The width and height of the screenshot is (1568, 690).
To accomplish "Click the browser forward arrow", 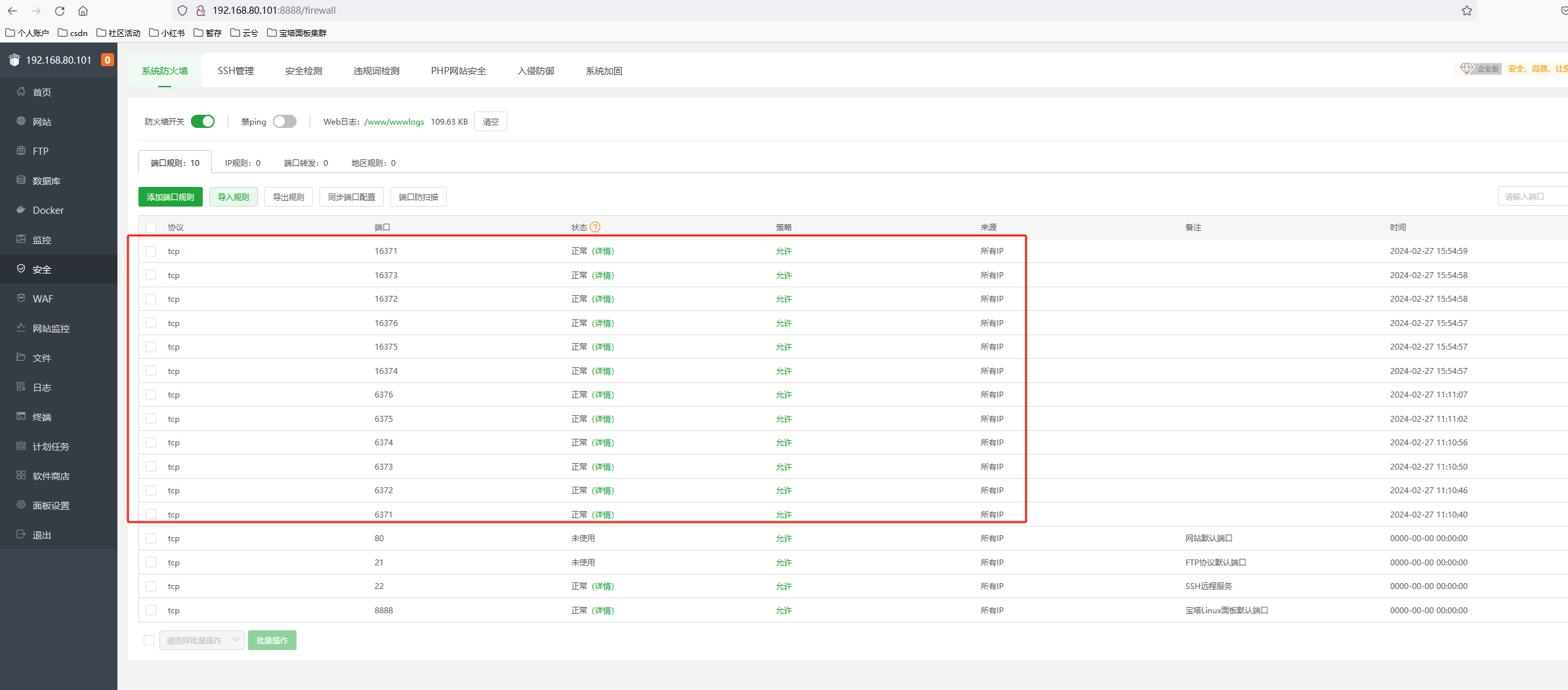I will (x=36, y=10).
